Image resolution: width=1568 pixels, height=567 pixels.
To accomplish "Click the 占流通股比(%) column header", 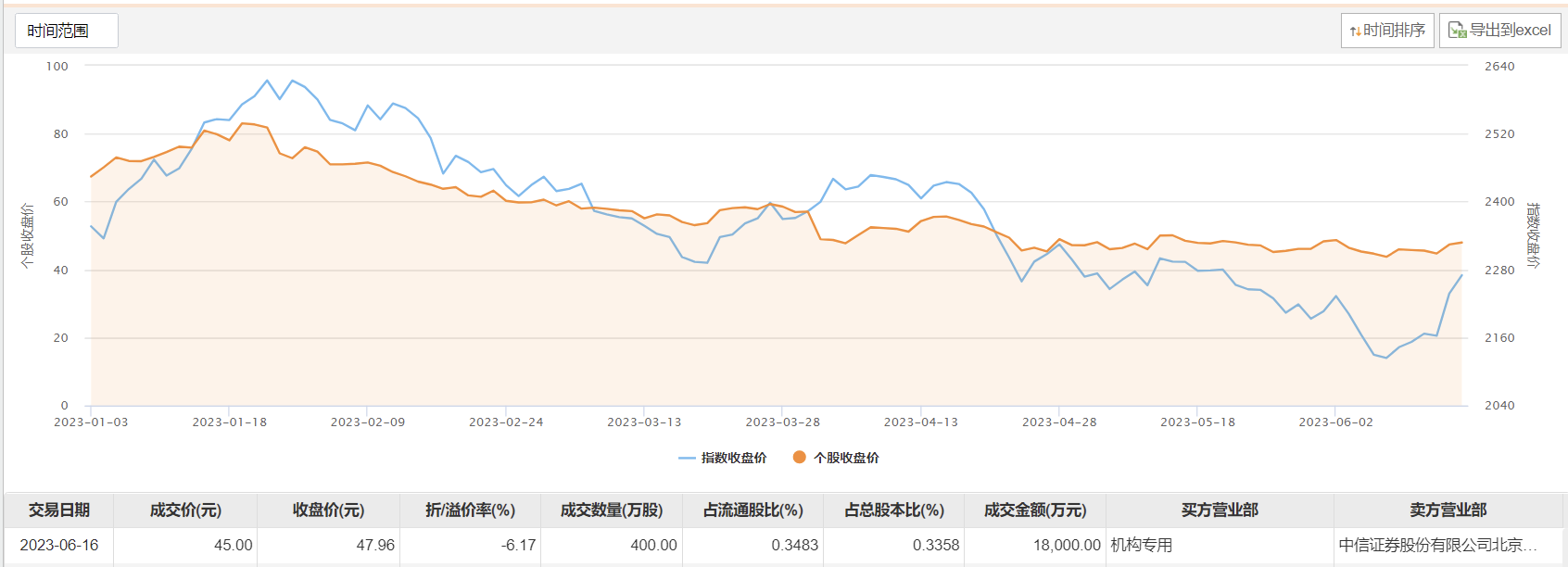I will (x=752, y=510).
